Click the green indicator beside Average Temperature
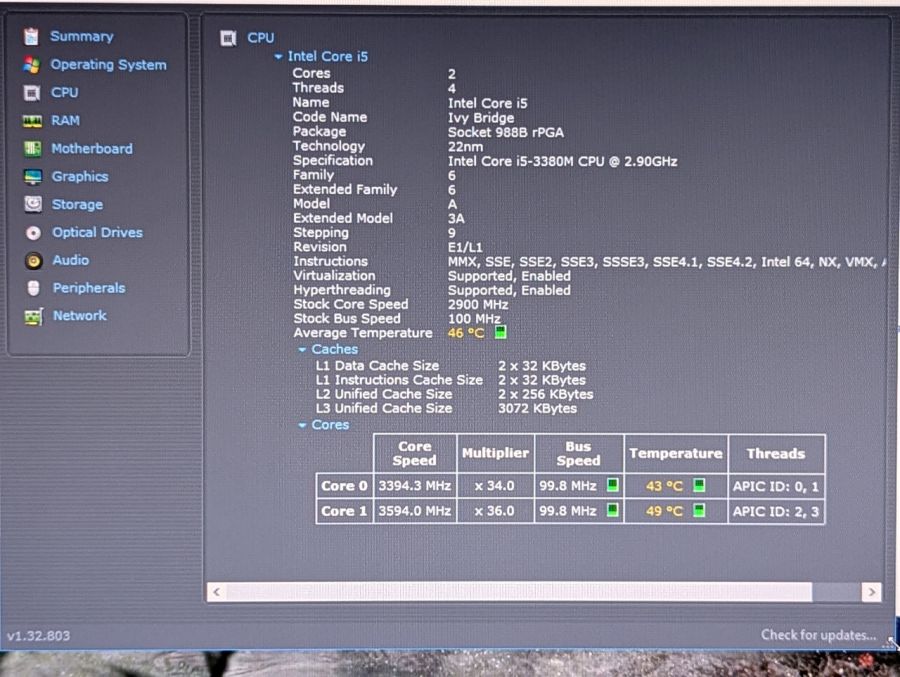This screenshot has width=900, height=677. coord(501,332)
